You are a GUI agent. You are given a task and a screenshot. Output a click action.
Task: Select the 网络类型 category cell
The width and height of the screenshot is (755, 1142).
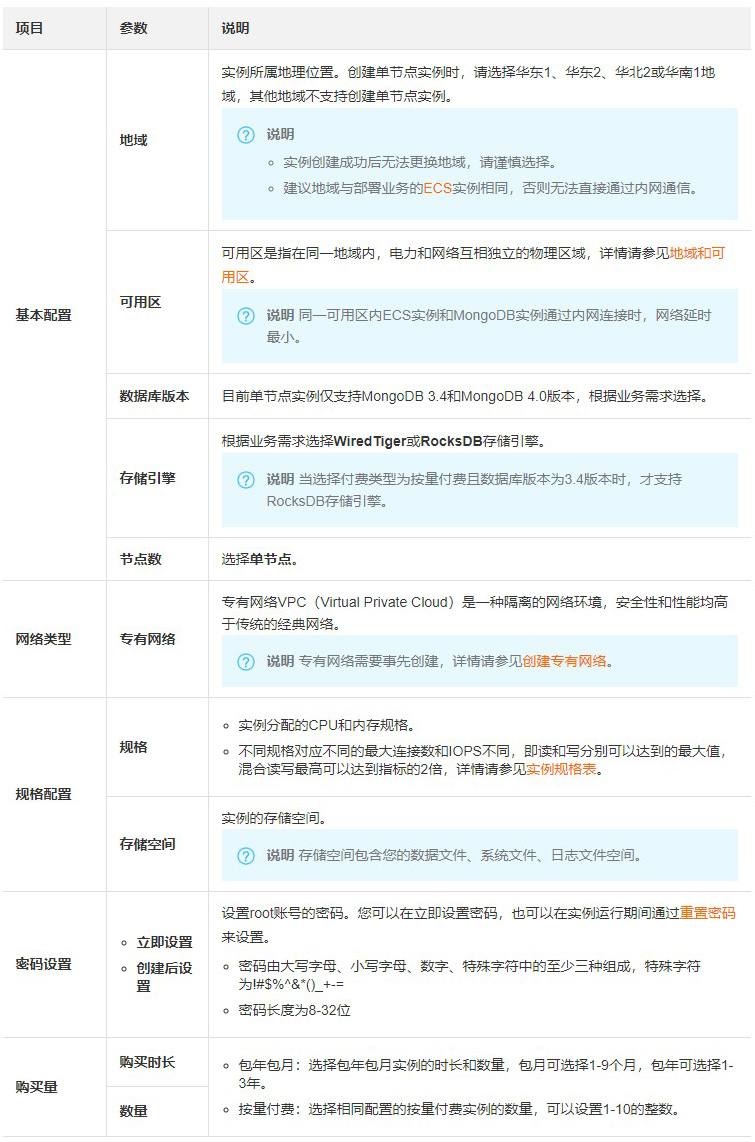pos(43,639)
